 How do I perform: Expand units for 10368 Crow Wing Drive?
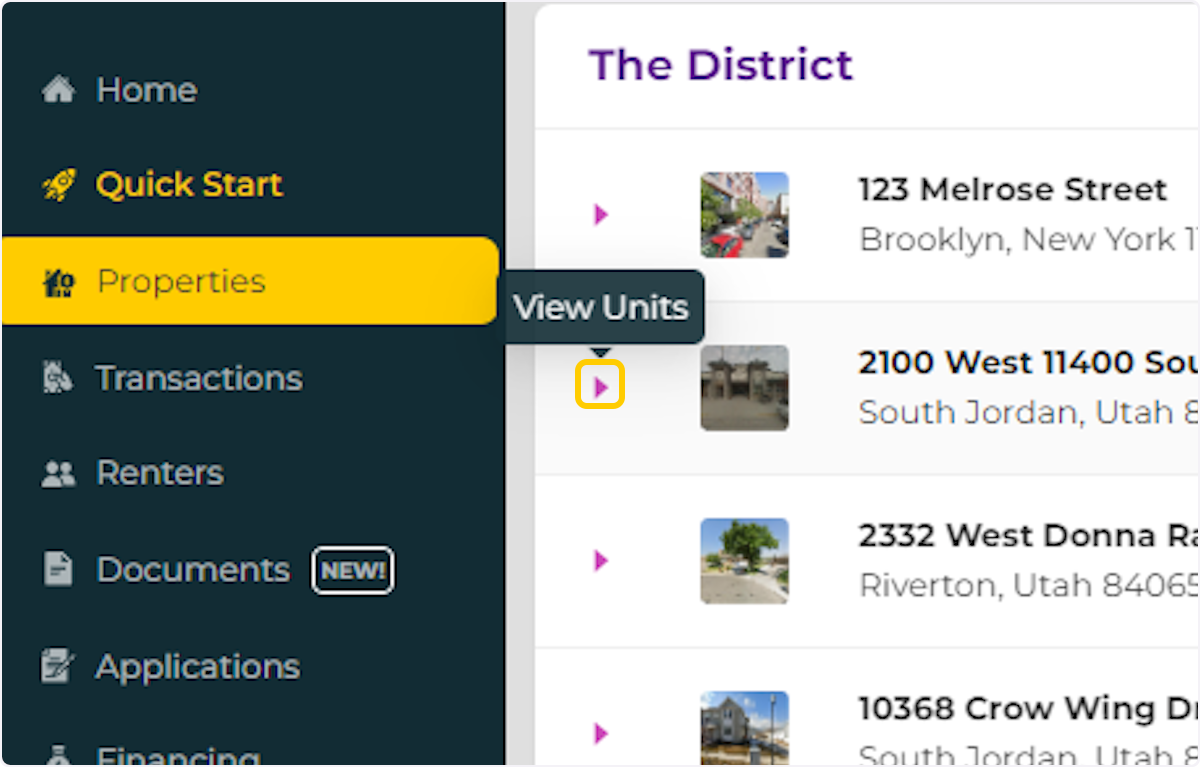[x=600, y=733]
